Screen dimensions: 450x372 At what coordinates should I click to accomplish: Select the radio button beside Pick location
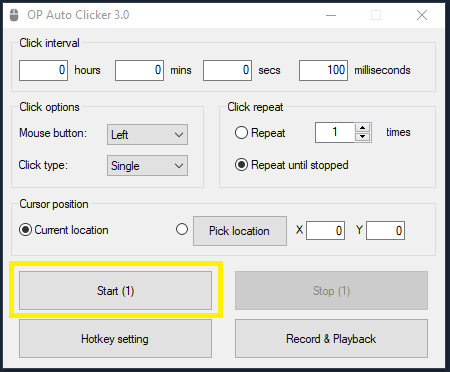click(182, 229)
